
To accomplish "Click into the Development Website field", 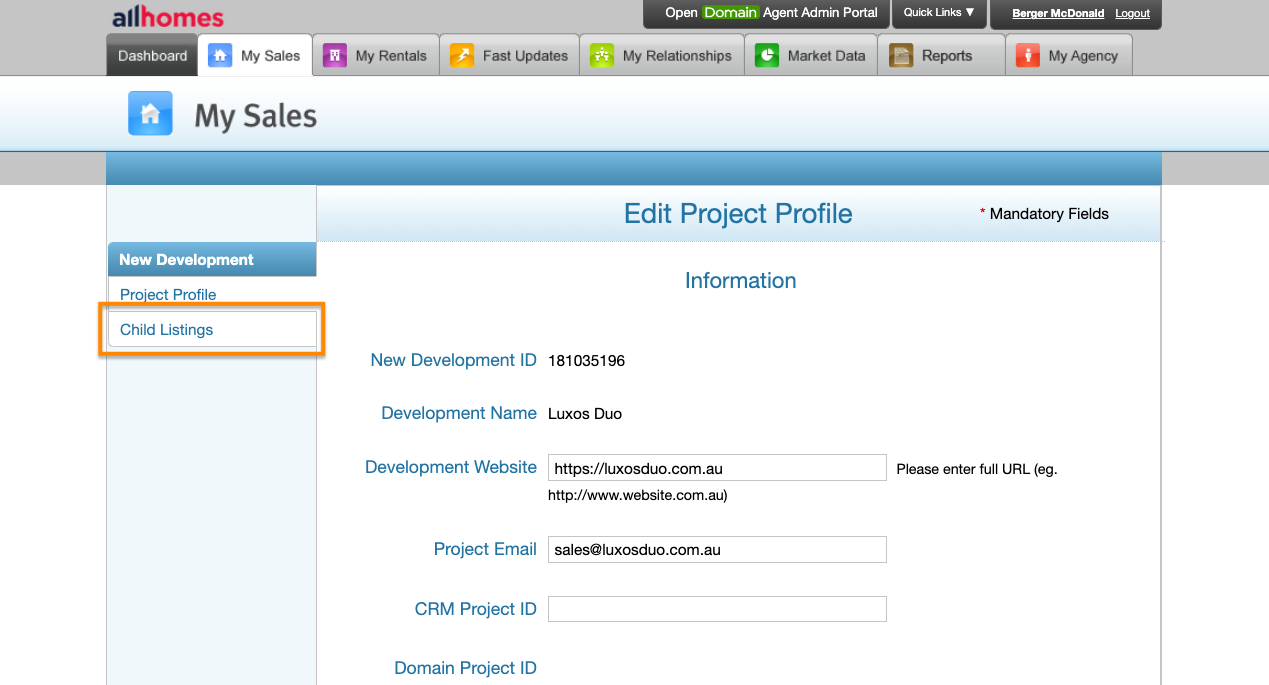I will tap(716, 468).
